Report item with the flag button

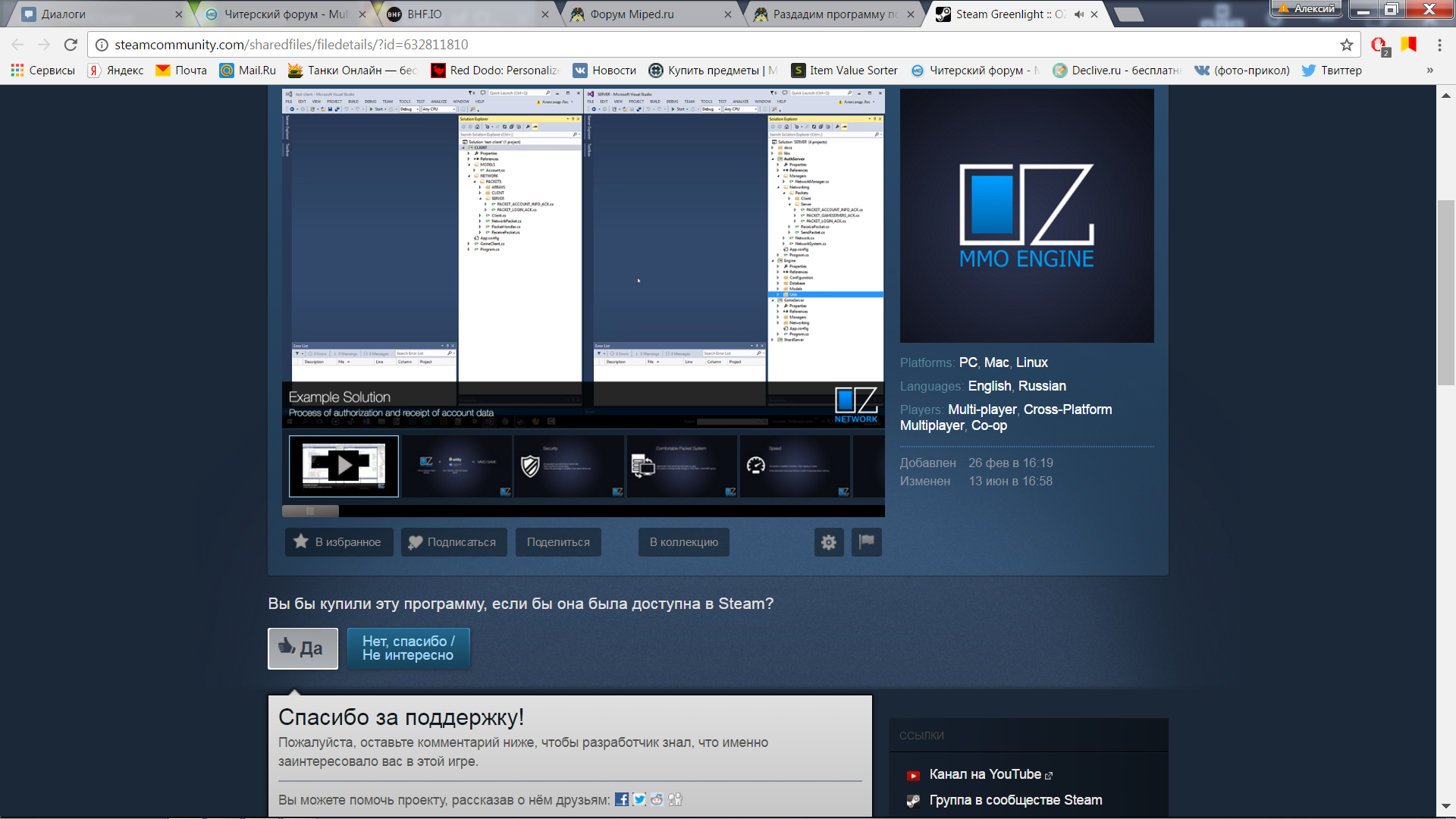867,542
